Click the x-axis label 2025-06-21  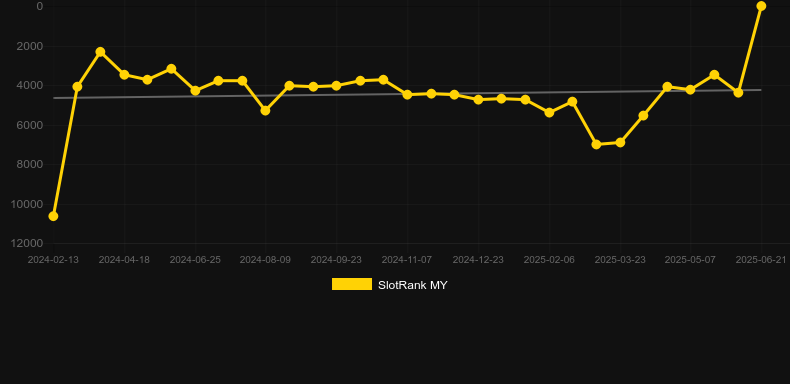click(761, 260)
